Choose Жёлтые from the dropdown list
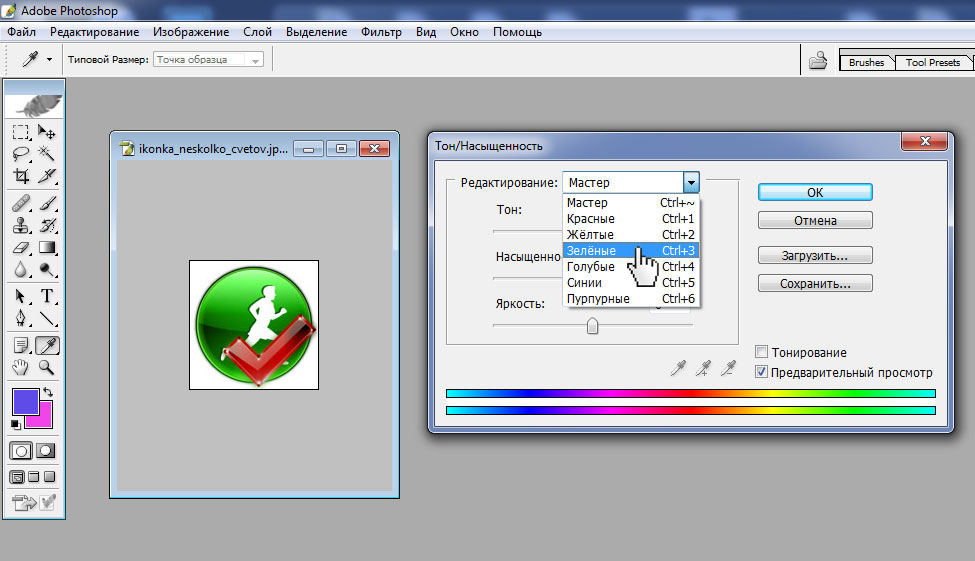The height and width of the screenshot is (561, 975). point(631,234)
